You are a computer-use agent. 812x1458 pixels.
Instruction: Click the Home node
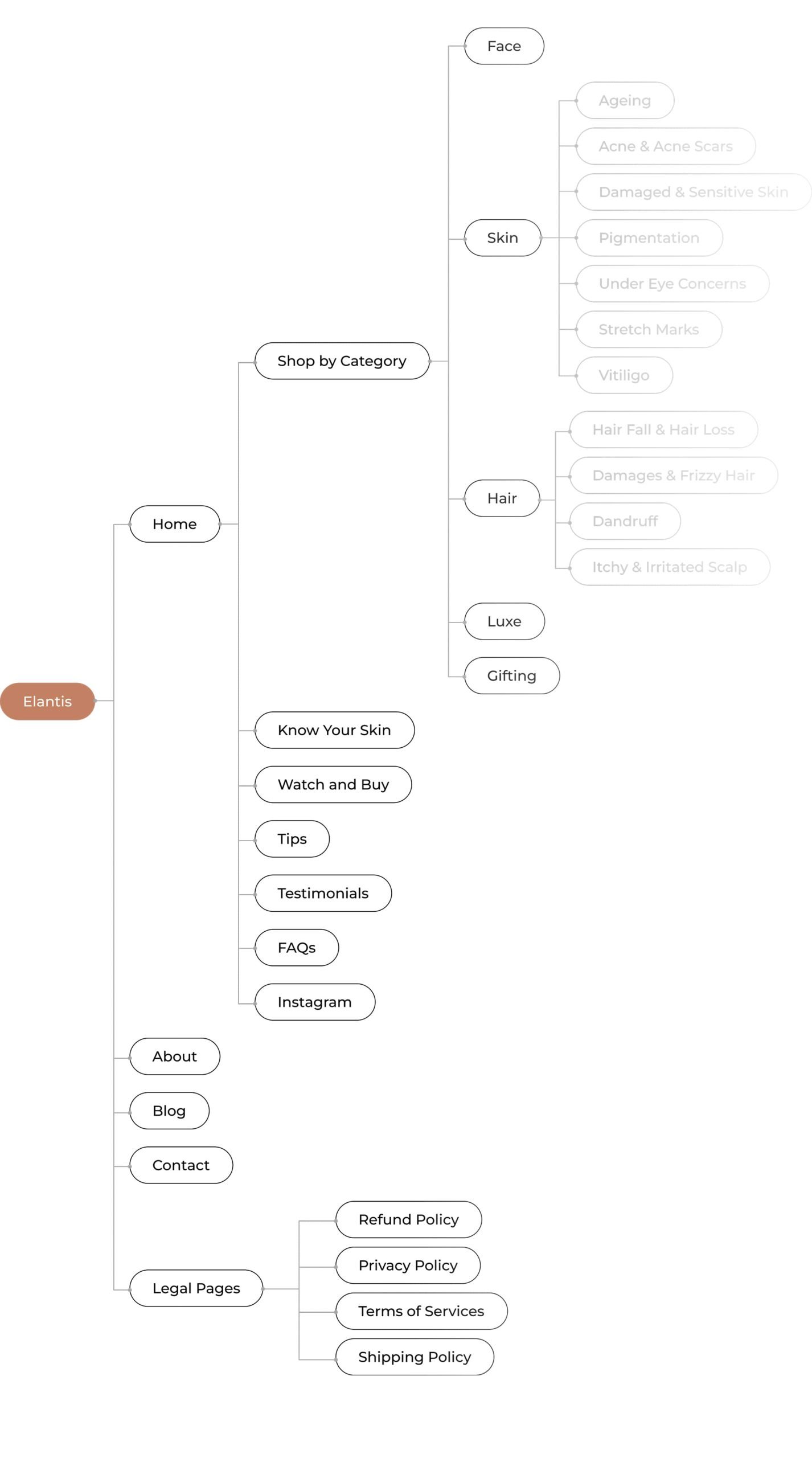click(x=175, y=524)
